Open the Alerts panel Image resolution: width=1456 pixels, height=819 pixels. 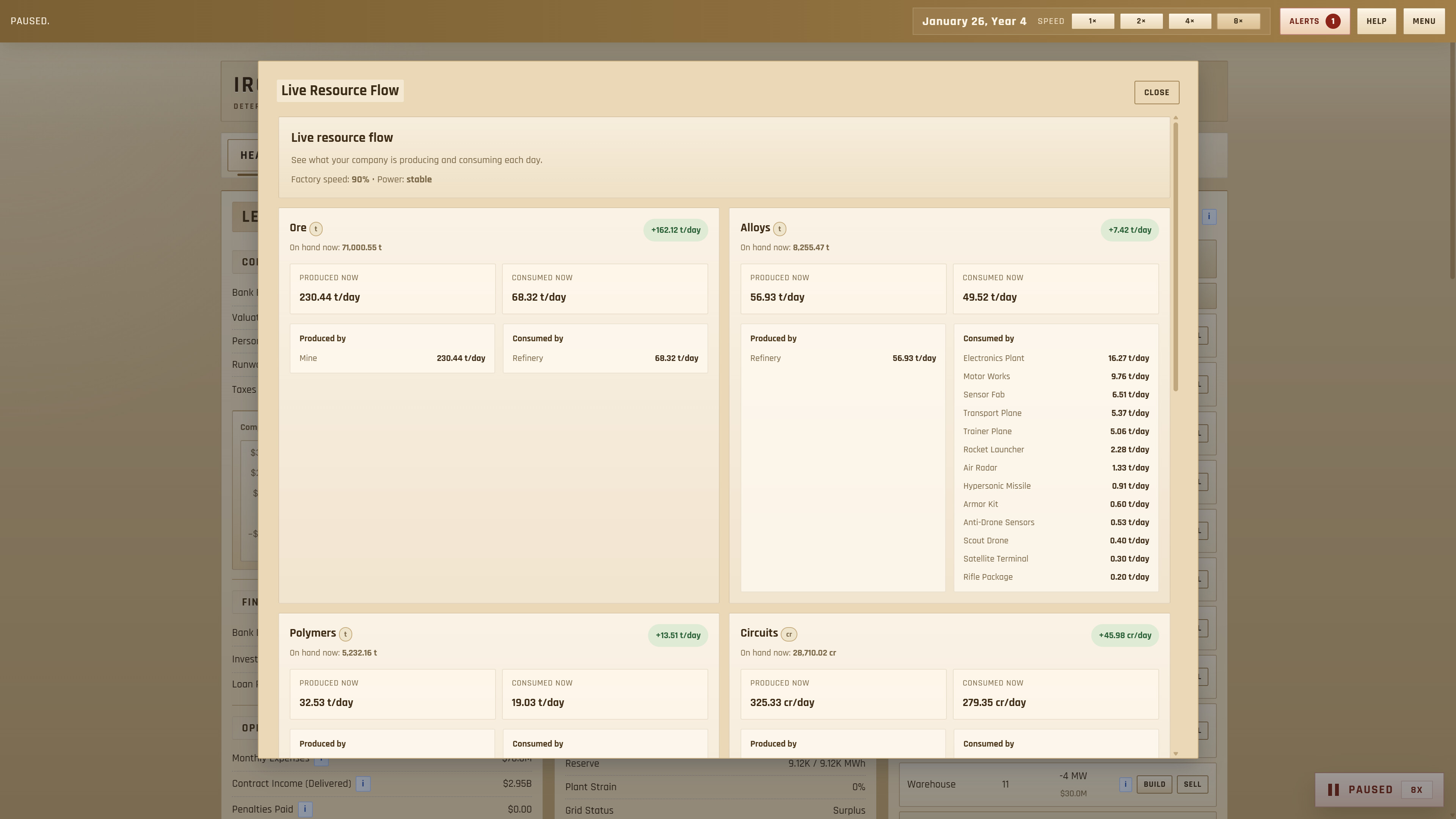[x=1315, y=22]
